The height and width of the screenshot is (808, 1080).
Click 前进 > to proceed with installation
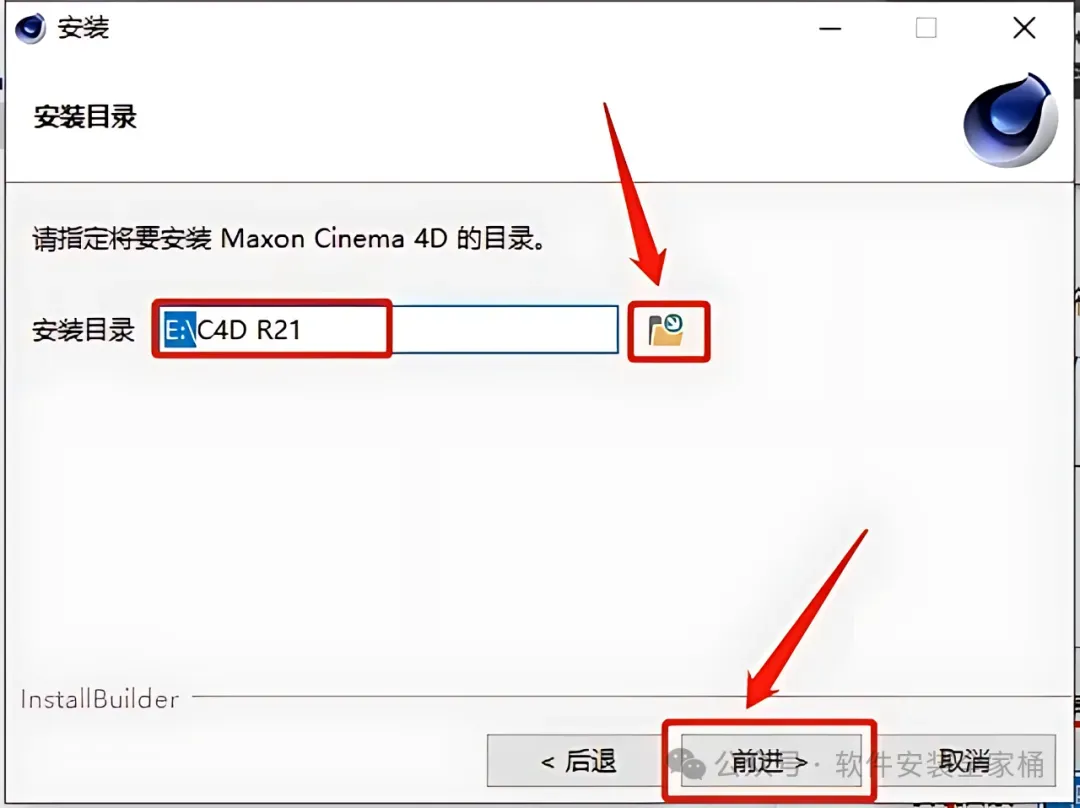769,760
